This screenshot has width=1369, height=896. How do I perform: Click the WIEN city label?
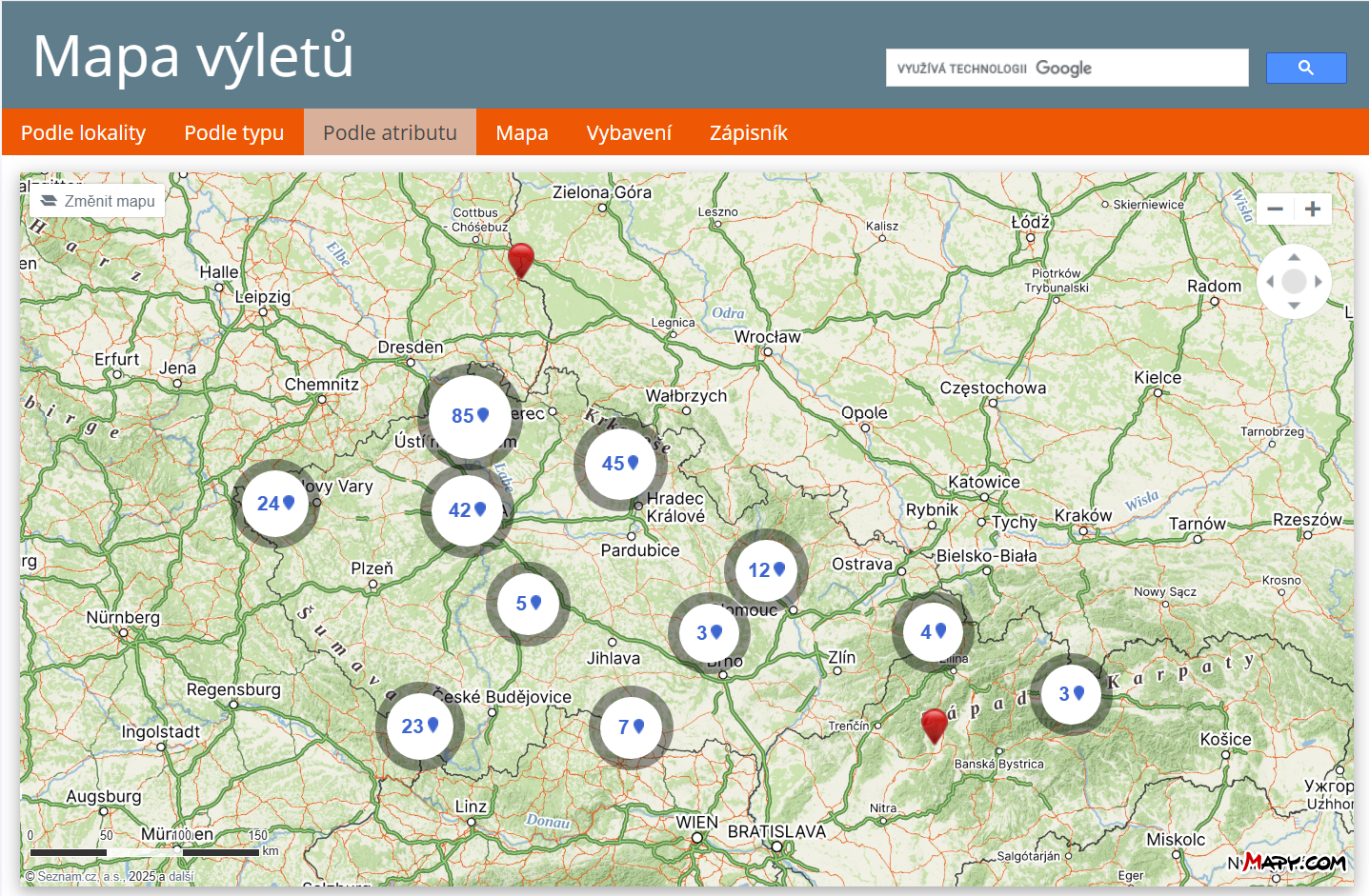696,823
